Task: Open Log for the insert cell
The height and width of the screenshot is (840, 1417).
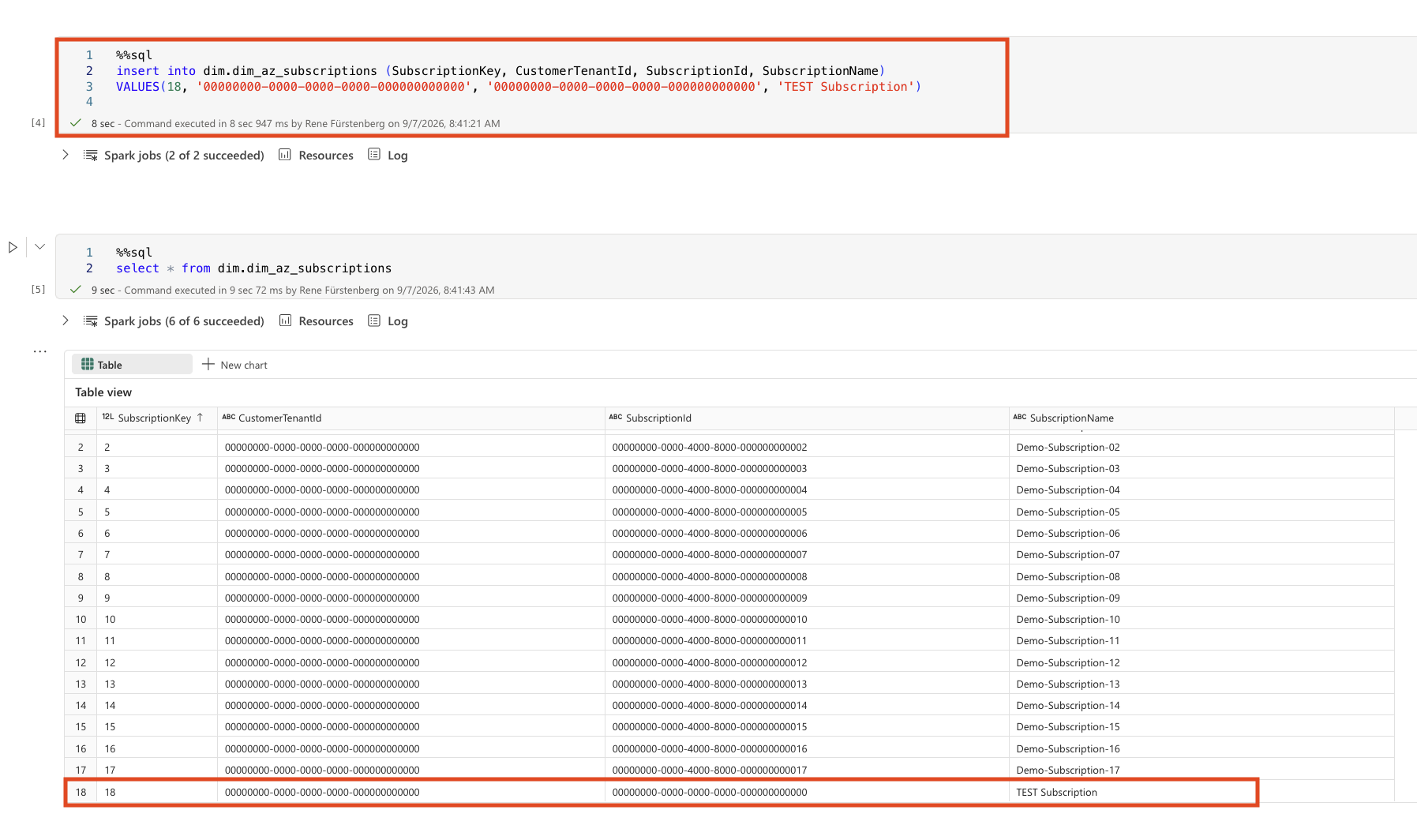Action: (x=388, y=155)
